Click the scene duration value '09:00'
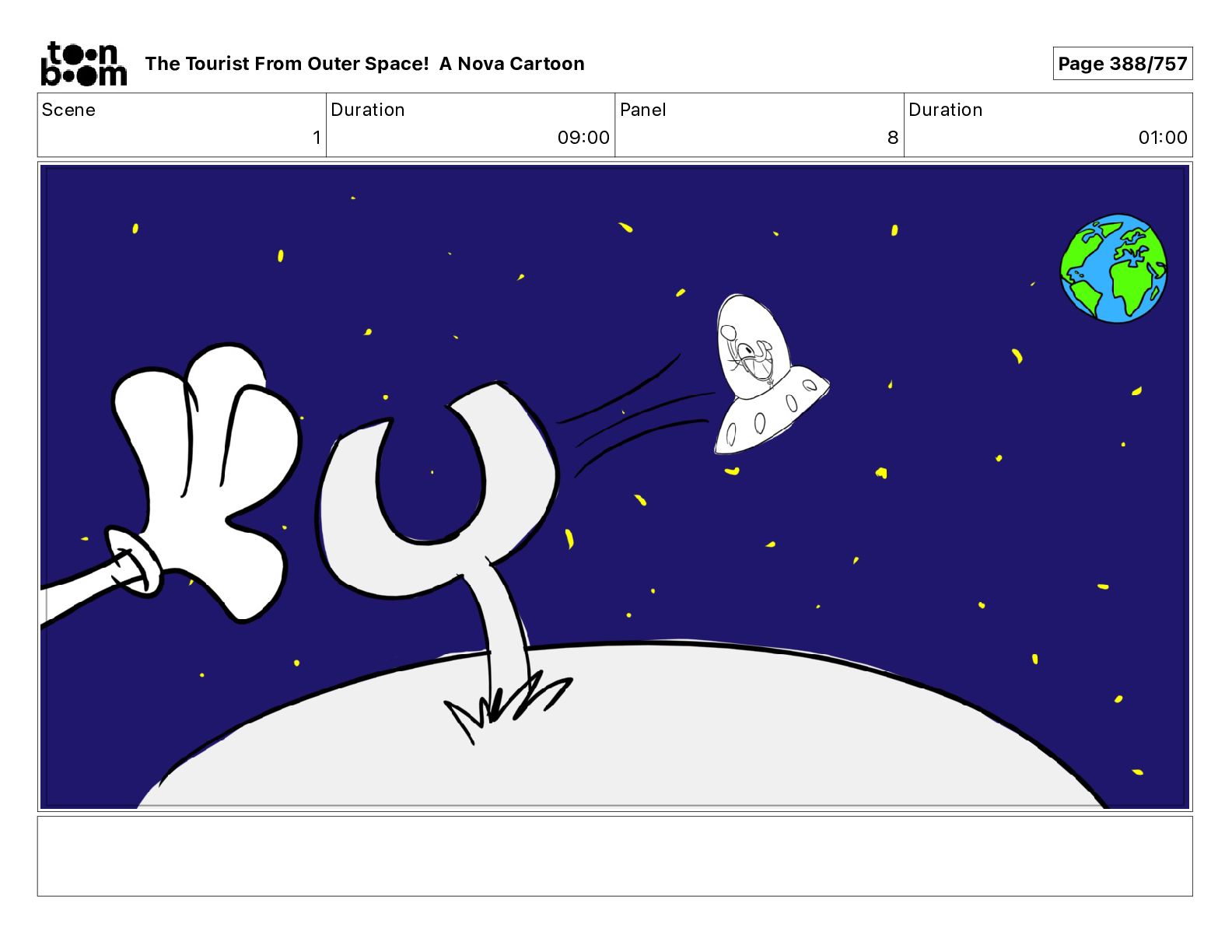This screenshot has height=952, width=1232. coord(583,138)
